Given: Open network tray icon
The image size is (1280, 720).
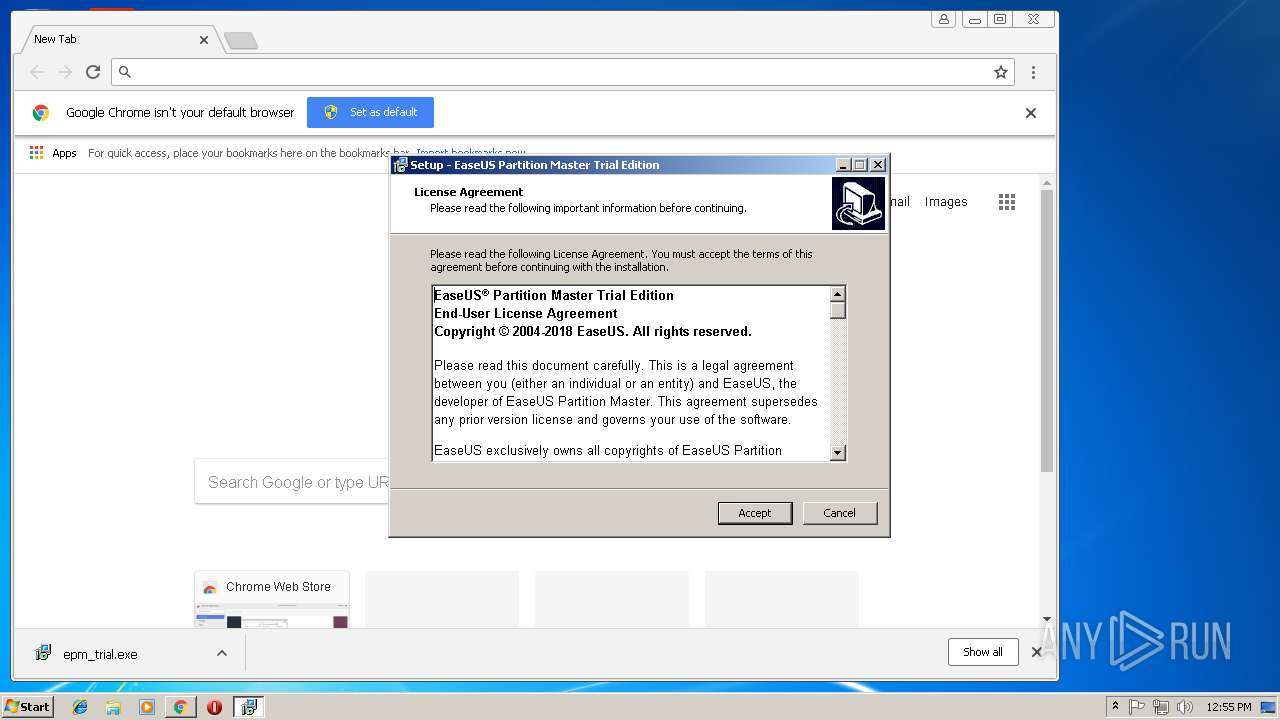Looking at the screenshot, I should pos(1161,707).
